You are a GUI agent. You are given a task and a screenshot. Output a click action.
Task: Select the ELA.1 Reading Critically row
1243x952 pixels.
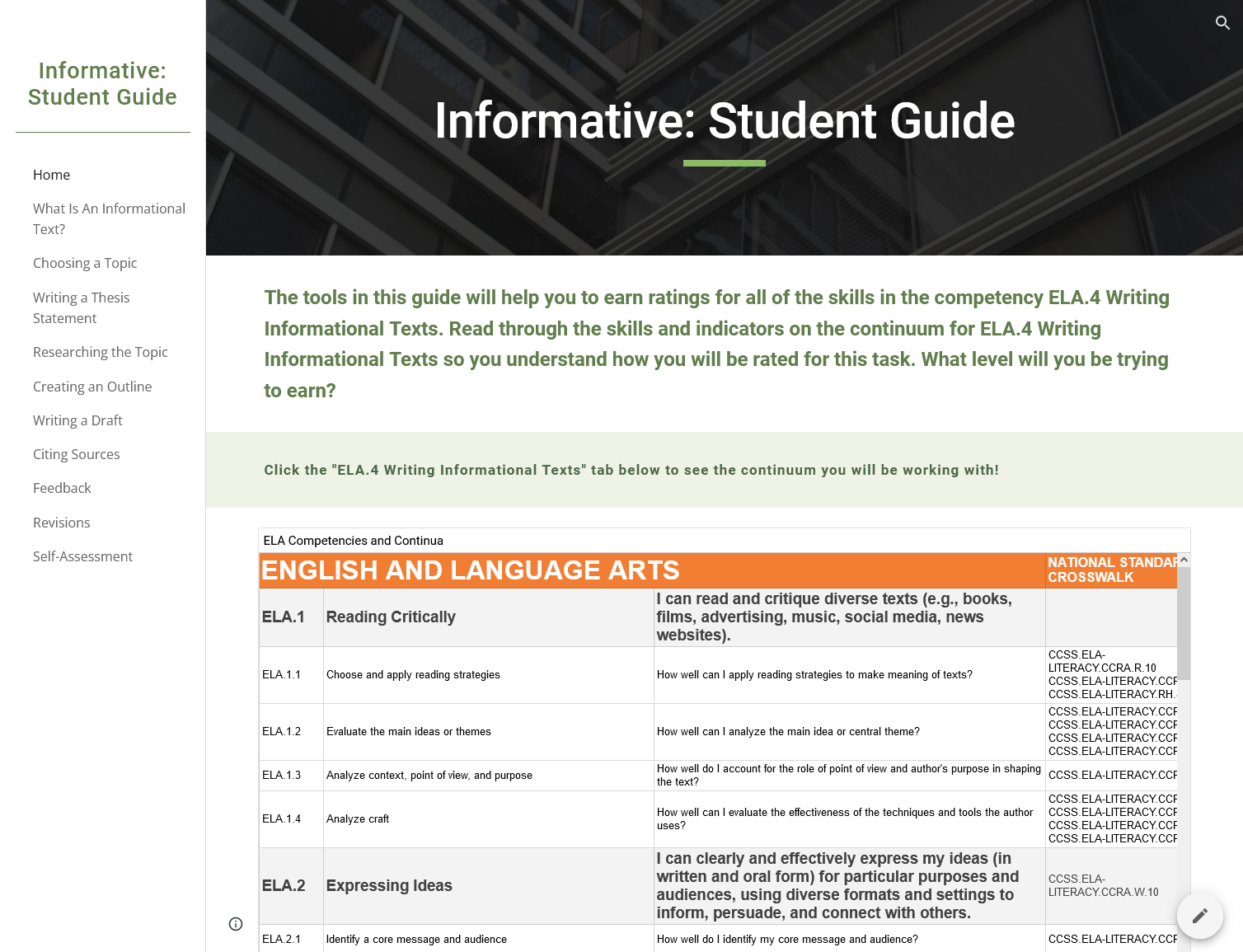coord(391,617)
